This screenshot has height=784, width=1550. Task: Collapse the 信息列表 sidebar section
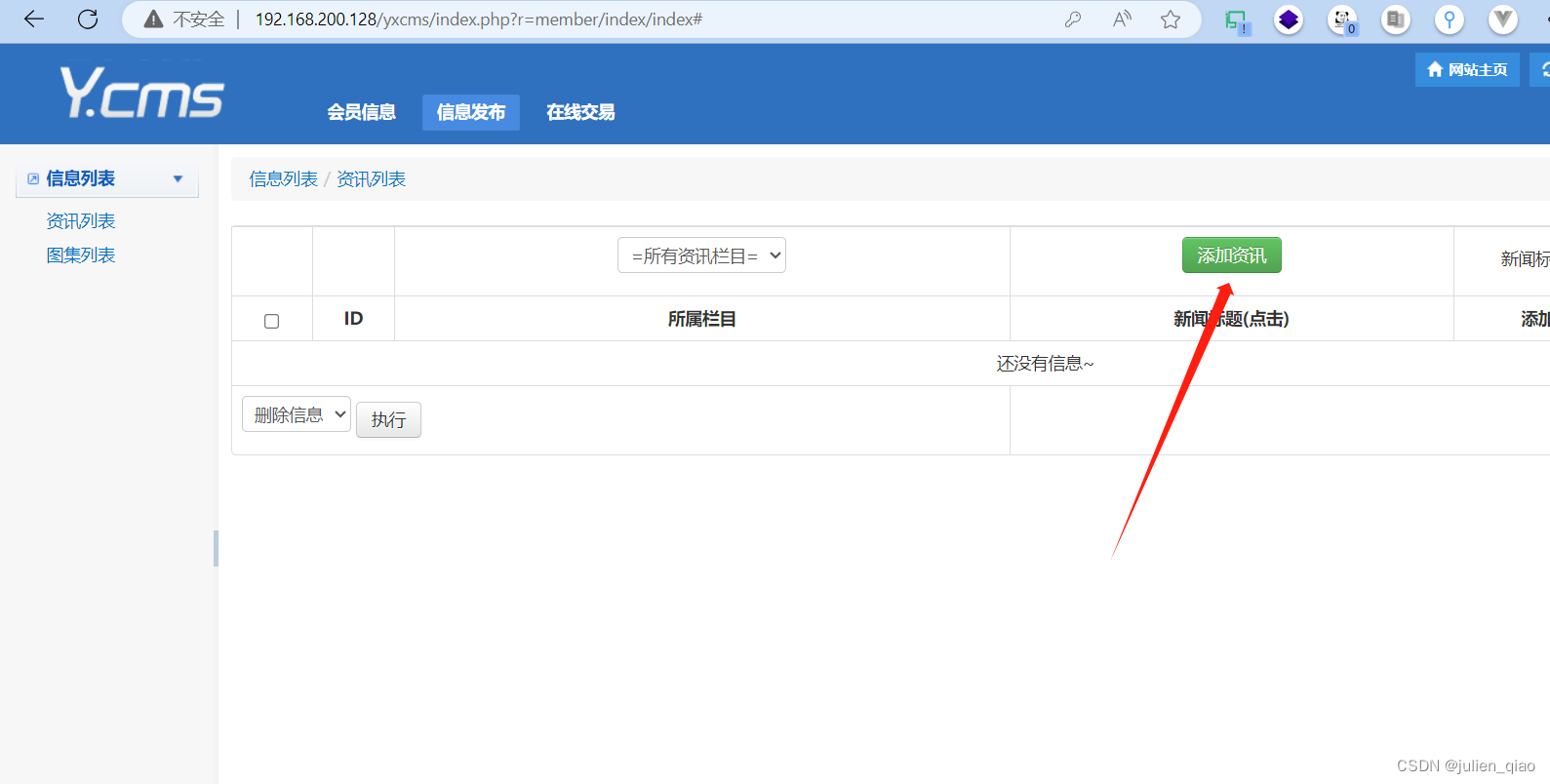[178, 178]
